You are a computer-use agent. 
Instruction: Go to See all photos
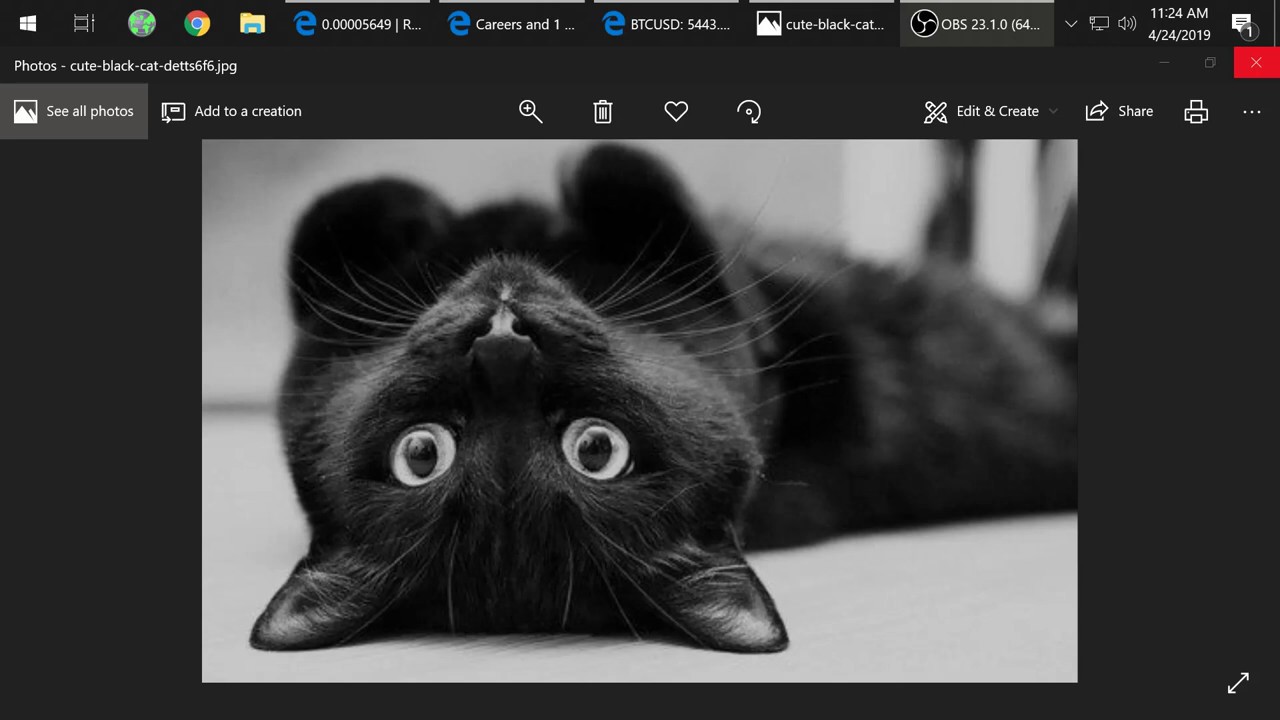[x=74, y=111]
